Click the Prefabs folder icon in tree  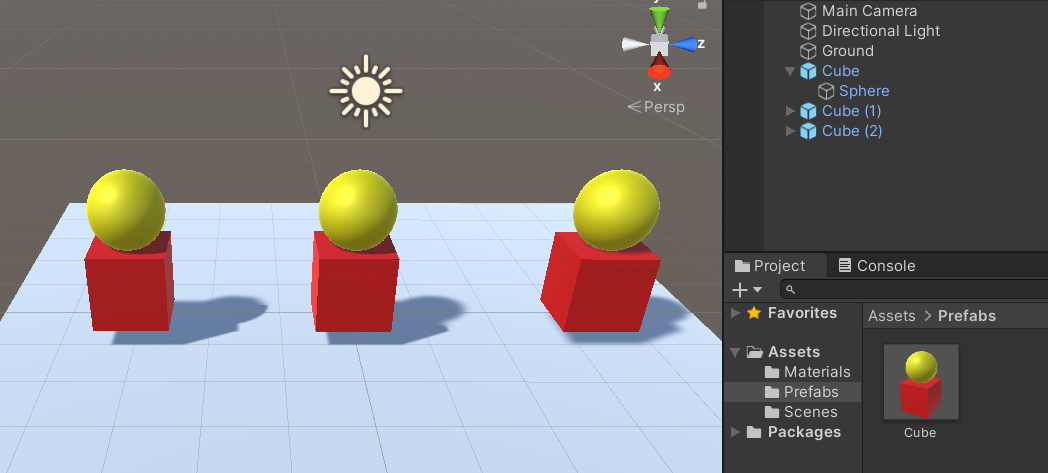click(x=772, y=392)
